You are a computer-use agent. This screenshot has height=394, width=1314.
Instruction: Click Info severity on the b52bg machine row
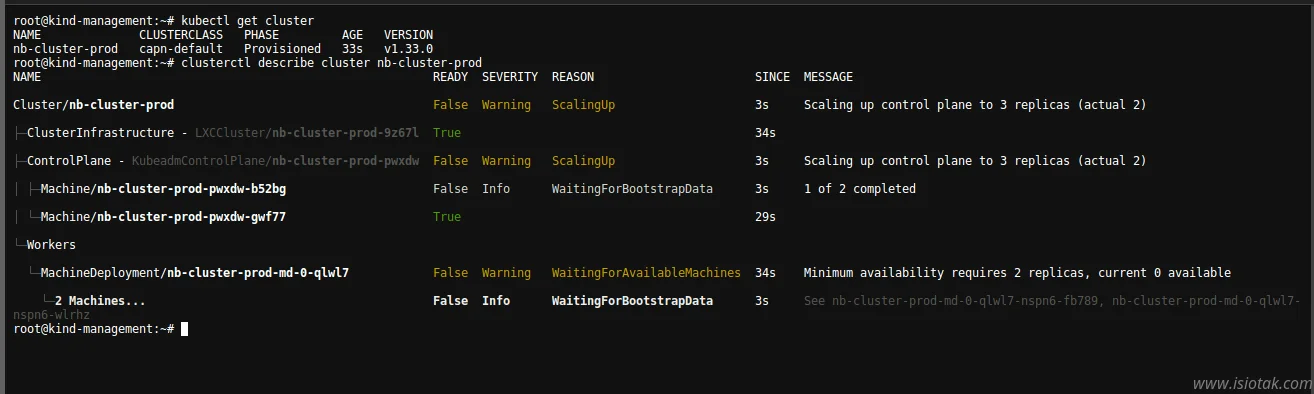coord(495,188)
